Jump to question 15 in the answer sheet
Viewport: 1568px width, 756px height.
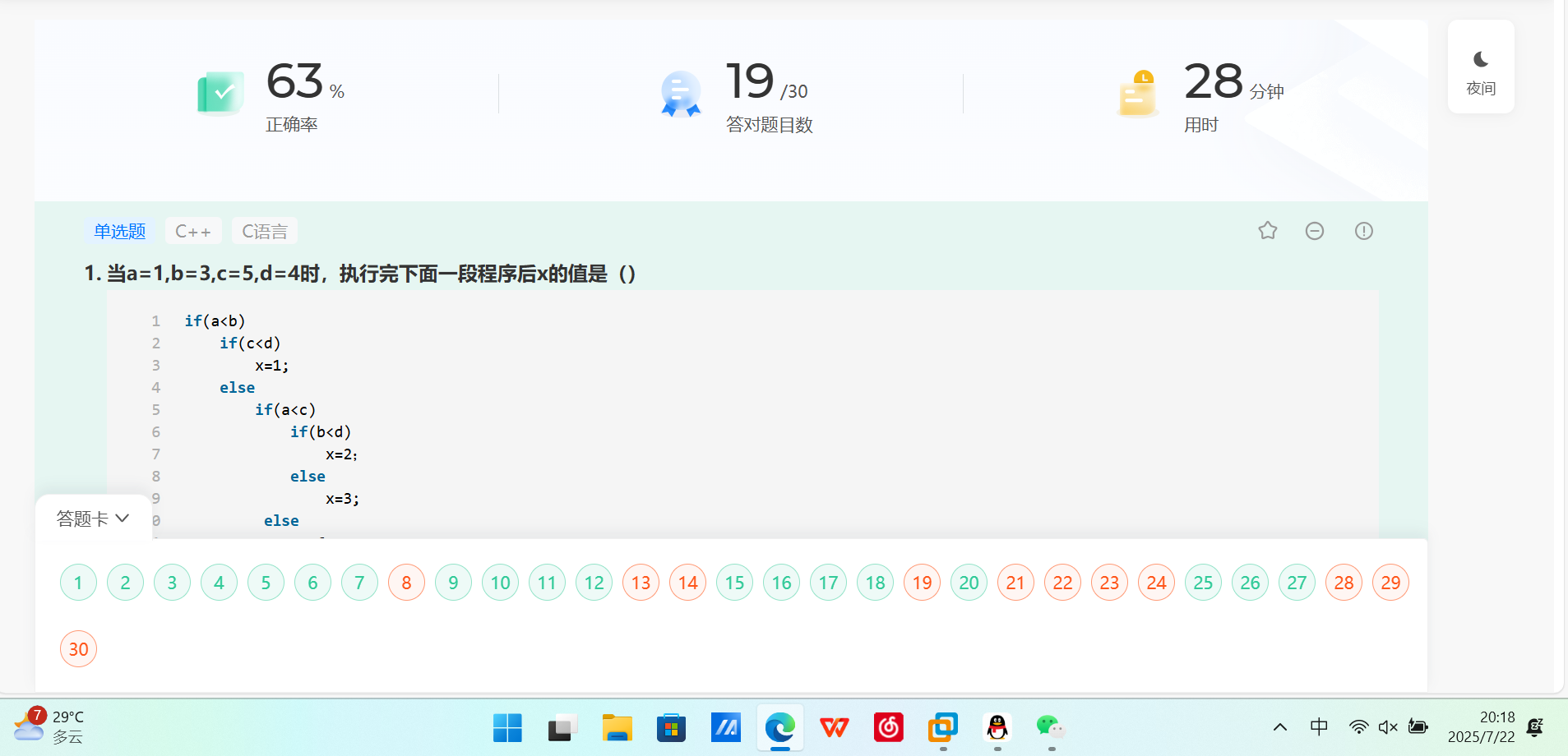point(733,582)
